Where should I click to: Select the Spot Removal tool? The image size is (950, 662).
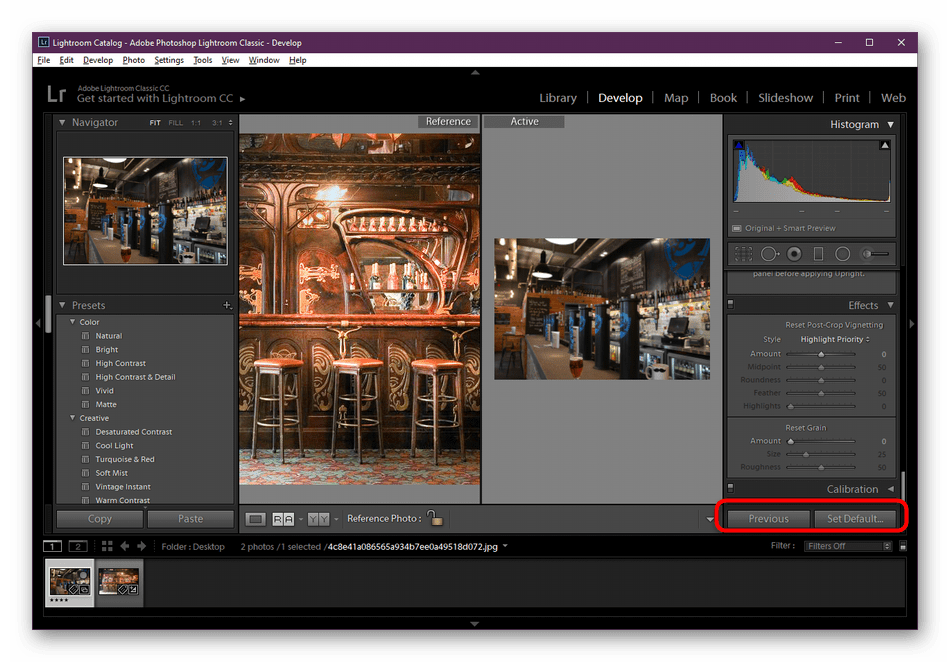769,254
